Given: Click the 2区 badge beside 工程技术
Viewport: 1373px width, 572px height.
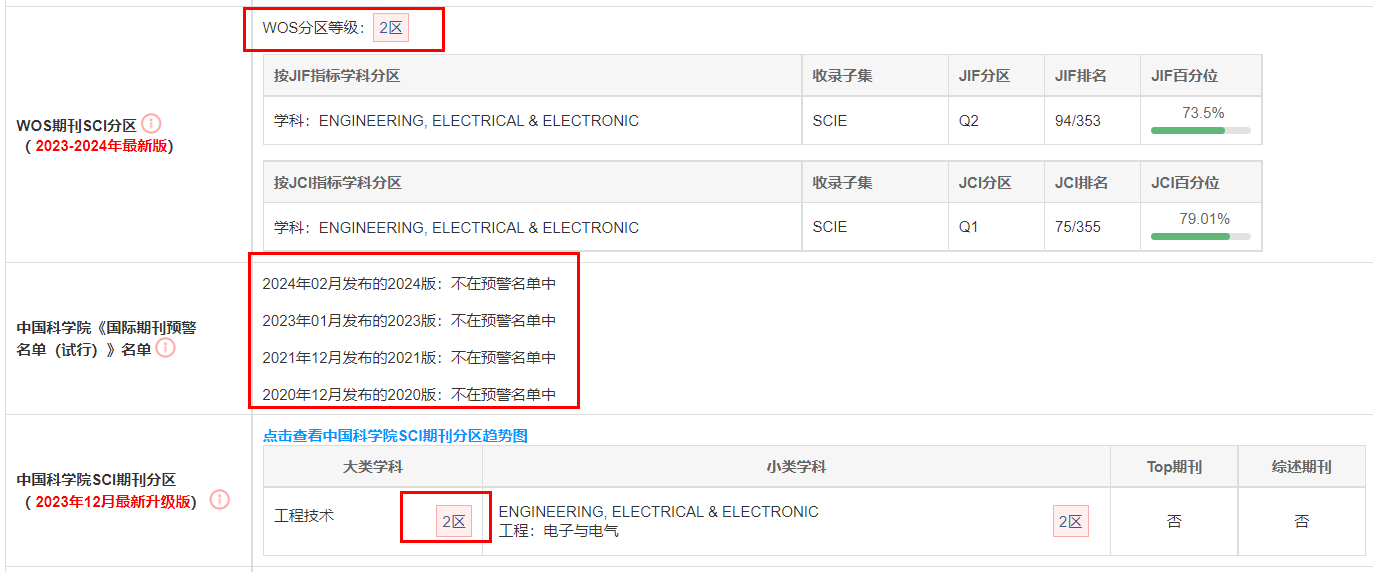Looking at the screenshot, I should (x=454, y=521).
